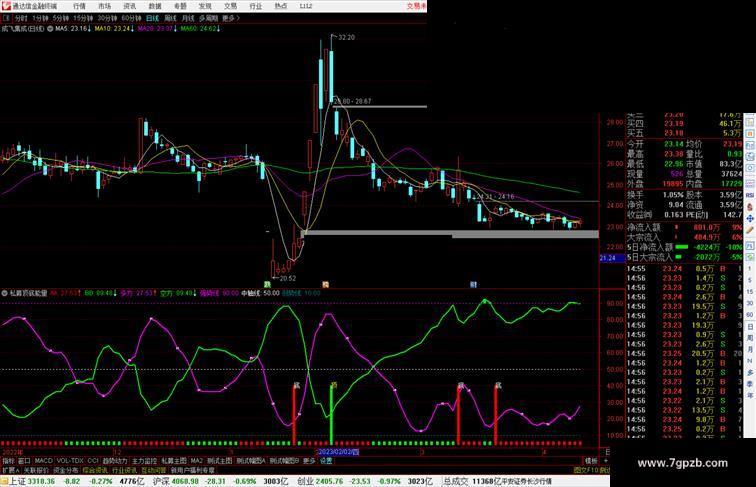Select the 15 minute sidebar shortcut

[x=750, y=292]
